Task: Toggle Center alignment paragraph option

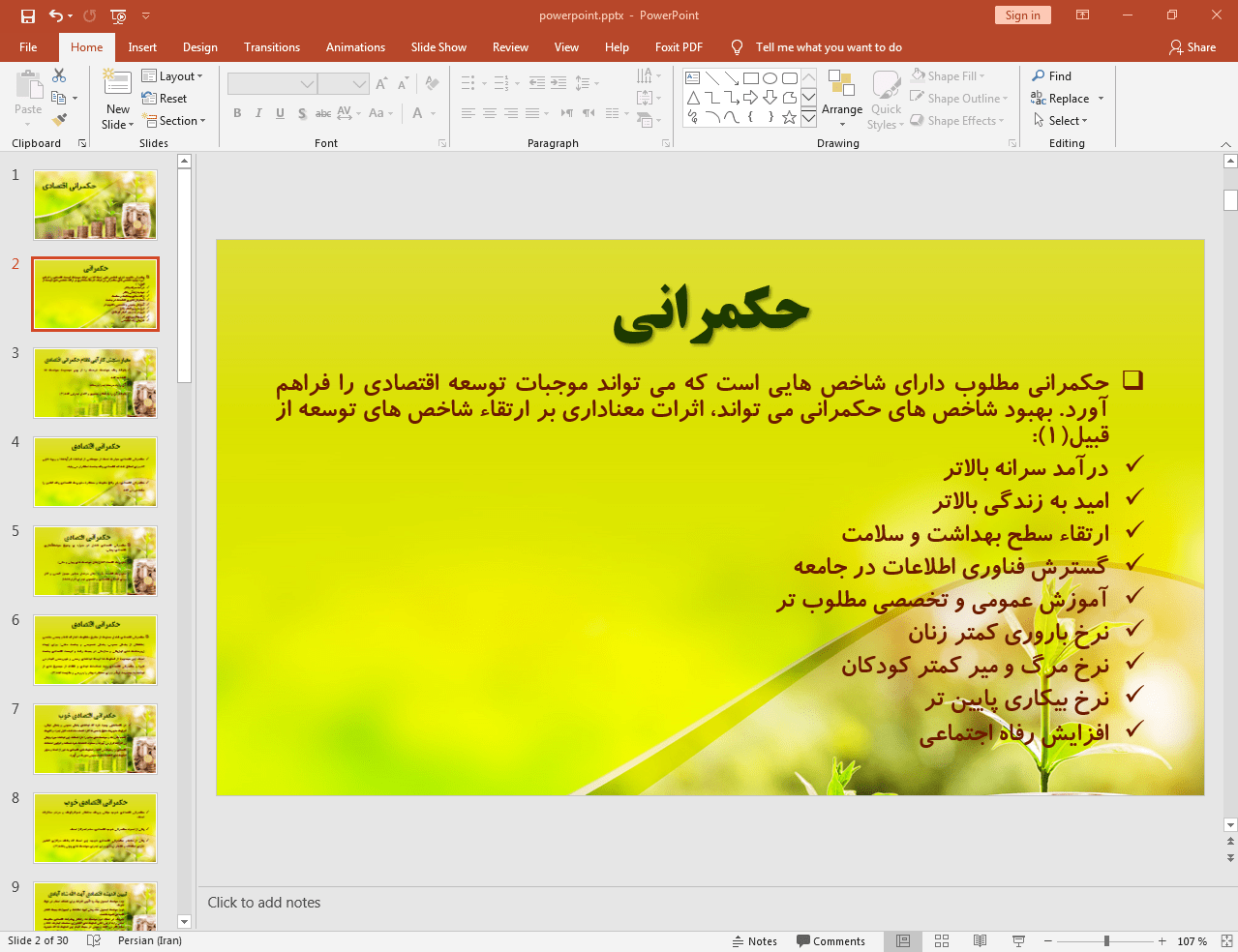Action: click(490, 113)
